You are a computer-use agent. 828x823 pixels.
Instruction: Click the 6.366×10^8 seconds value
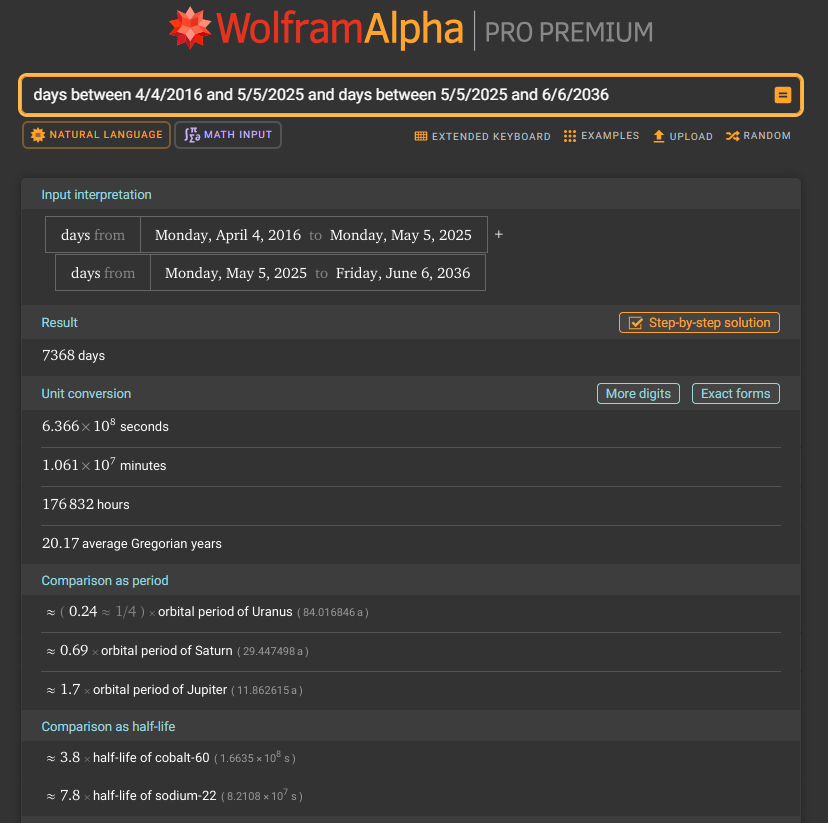pyautogui.click(x=105, y=425)
